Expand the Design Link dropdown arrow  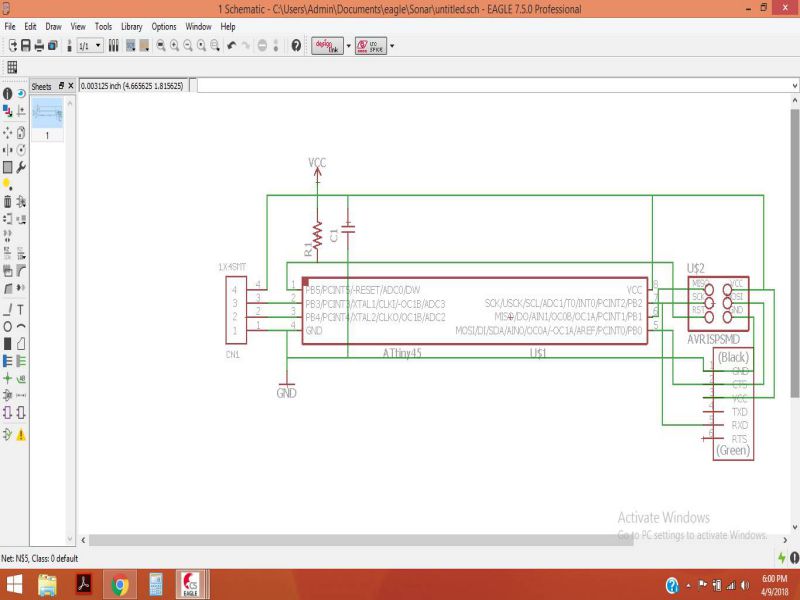point(348,46)
